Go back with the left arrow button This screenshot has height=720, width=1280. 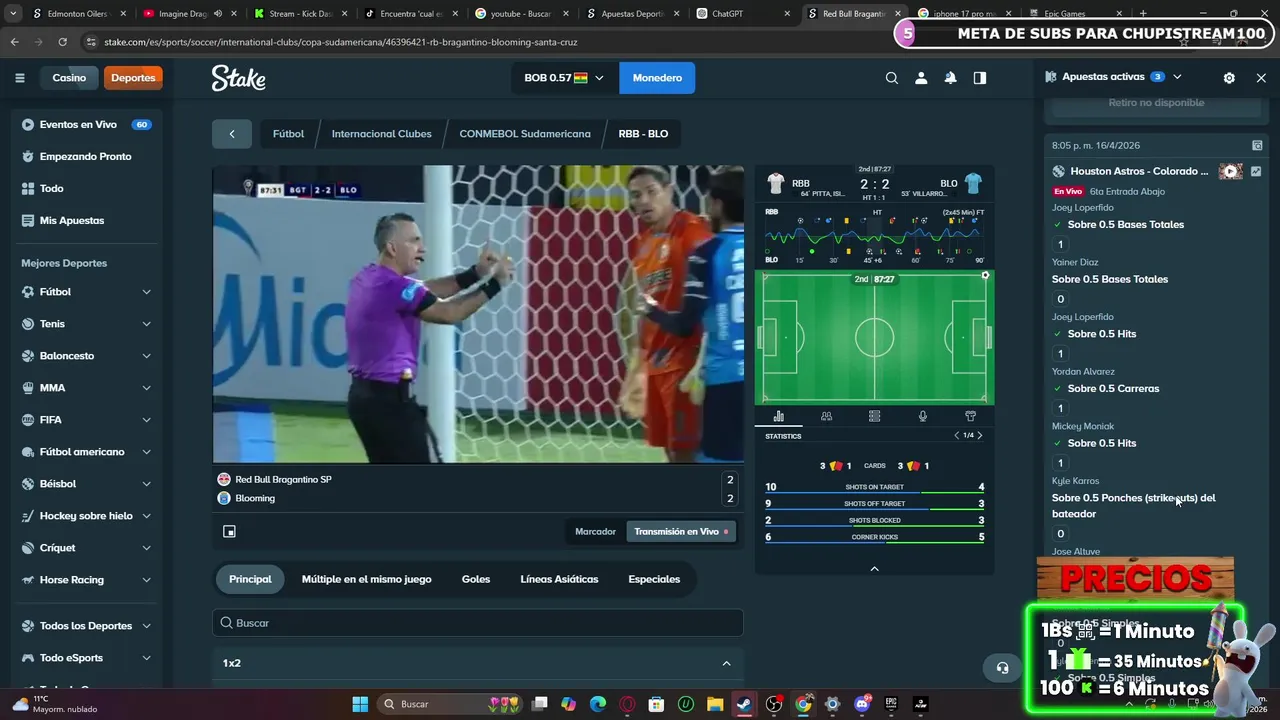(x=232, y=134)
